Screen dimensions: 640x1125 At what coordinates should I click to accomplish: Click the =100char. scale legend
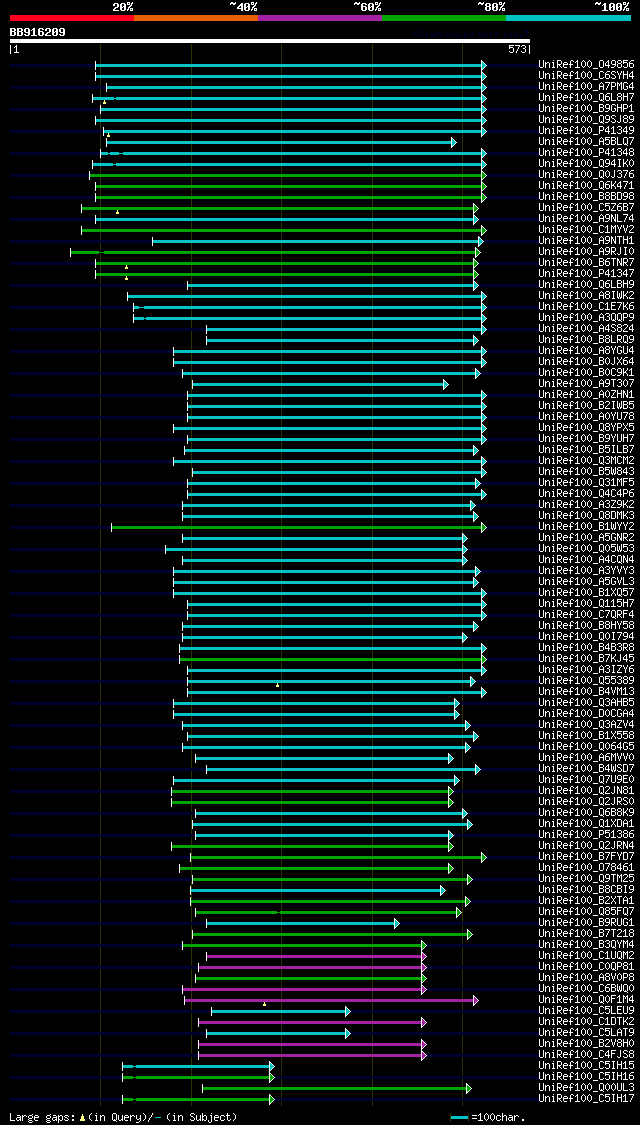click(x=488, y=1118)
